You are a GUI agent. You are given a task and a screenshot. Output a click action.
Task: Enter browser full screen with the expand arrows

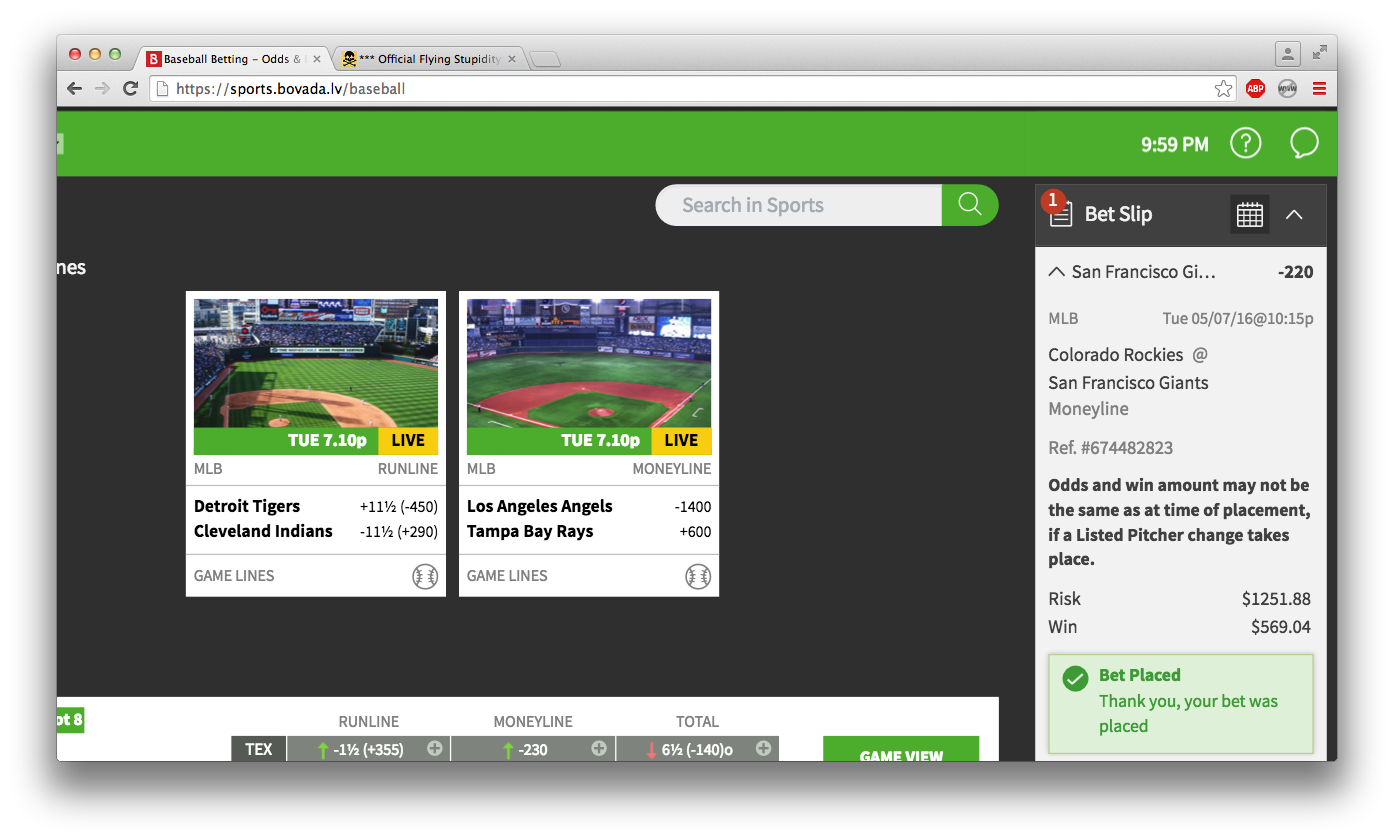pos(1320,52)
